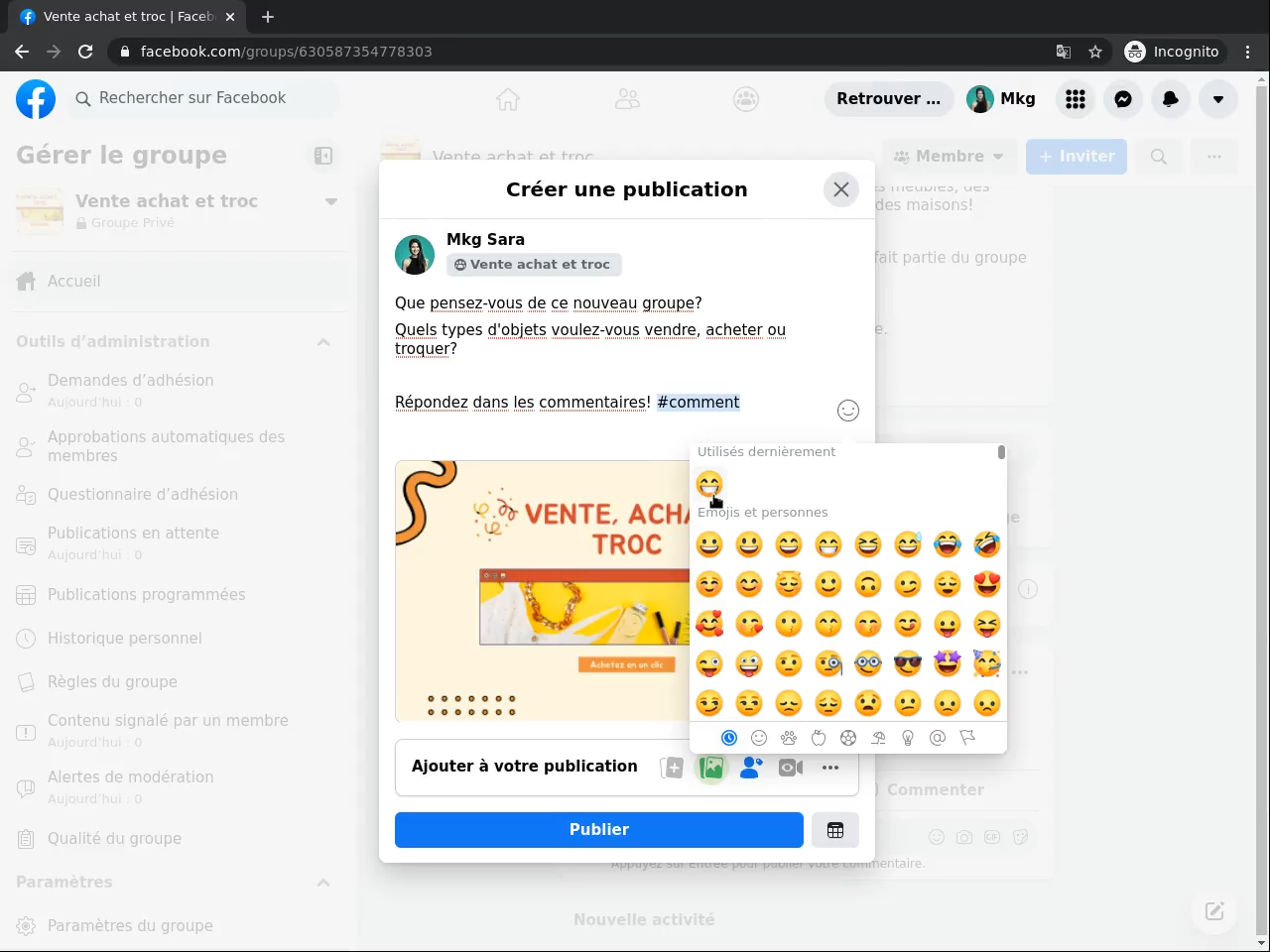Switch to animals paw emoji tab

(789, 738)
